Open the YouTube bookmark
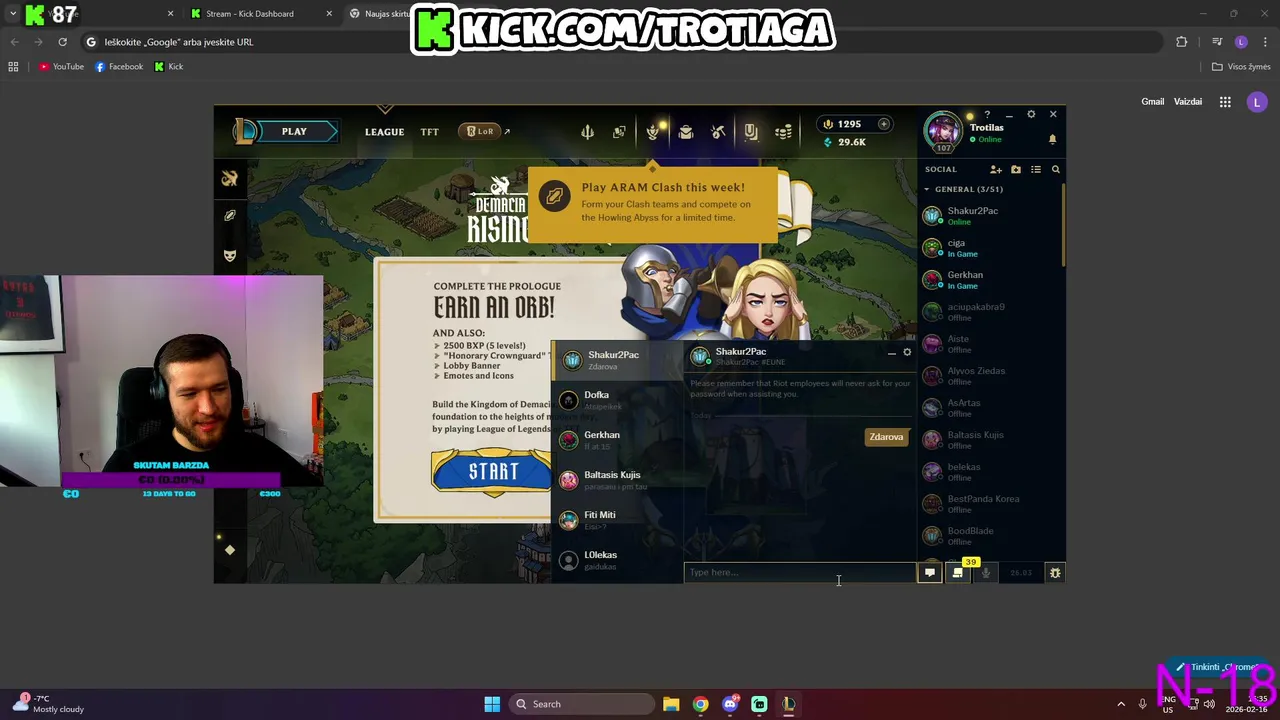 pos(62,67)
